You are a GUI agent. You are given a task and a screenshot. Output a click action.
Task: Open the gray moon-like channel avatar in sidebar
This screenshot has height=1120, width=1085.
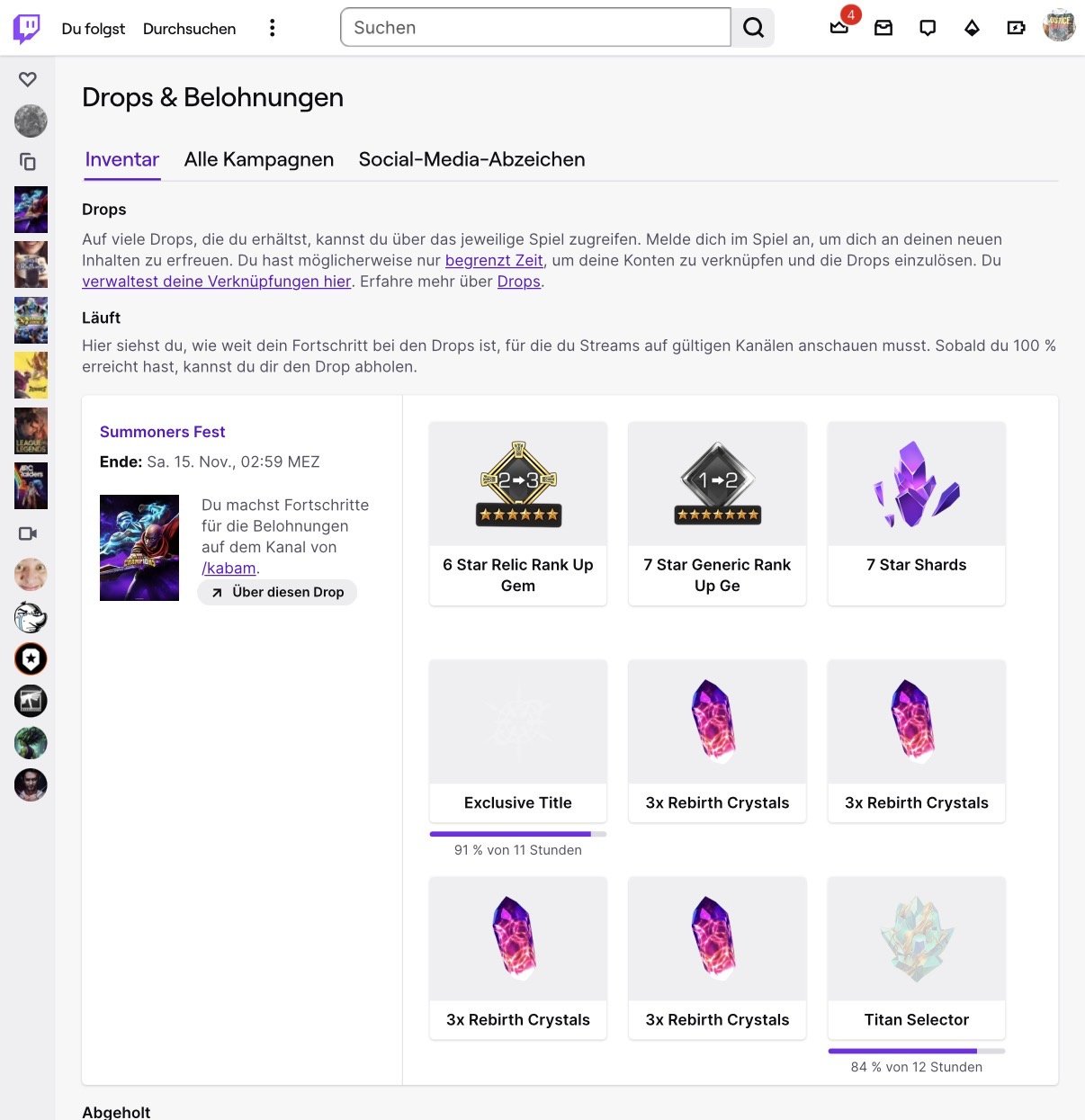pos(31,121)
